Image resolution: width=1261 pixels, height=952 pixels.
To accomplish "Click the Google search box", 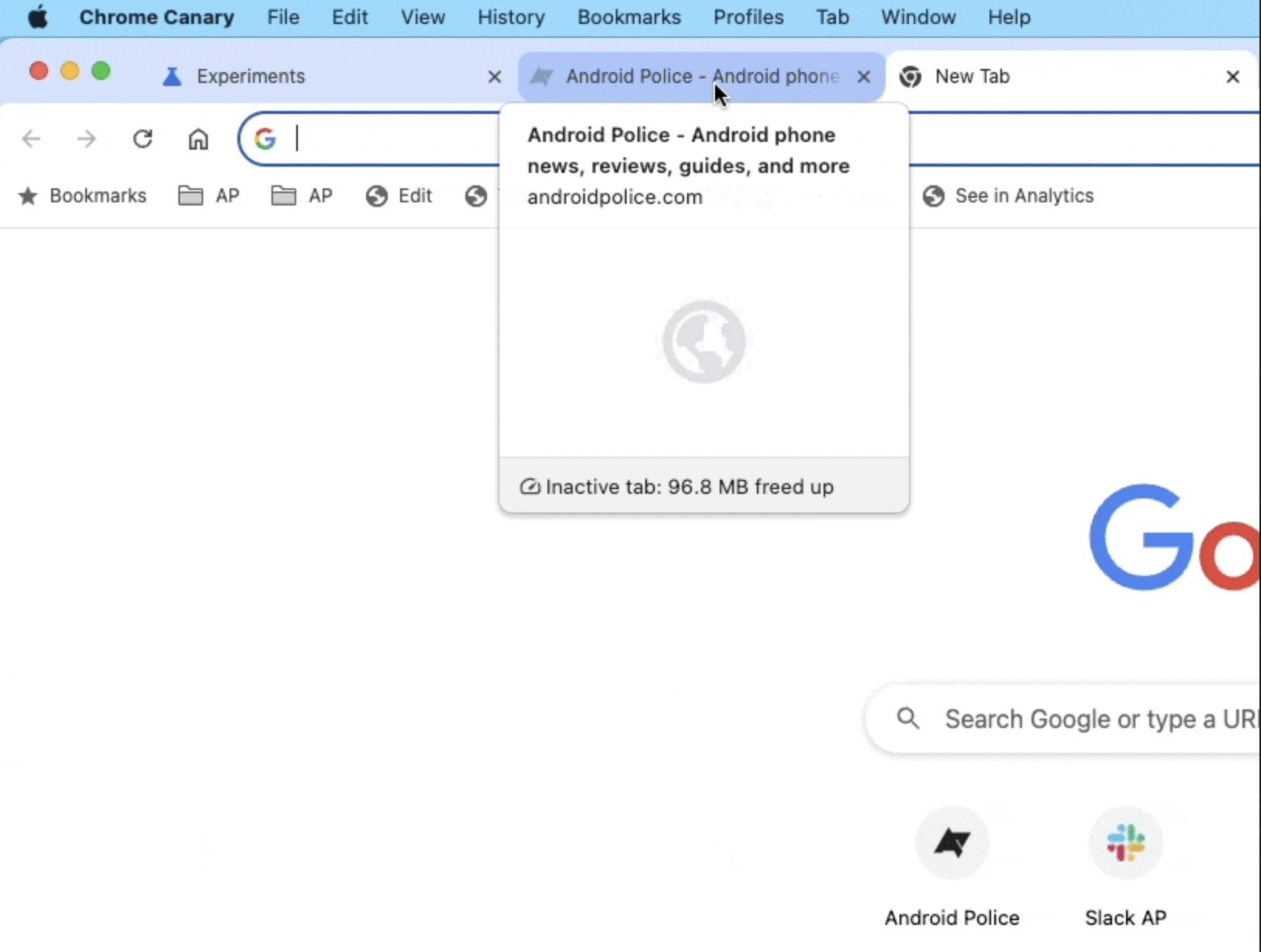I will coord(1064,719).
